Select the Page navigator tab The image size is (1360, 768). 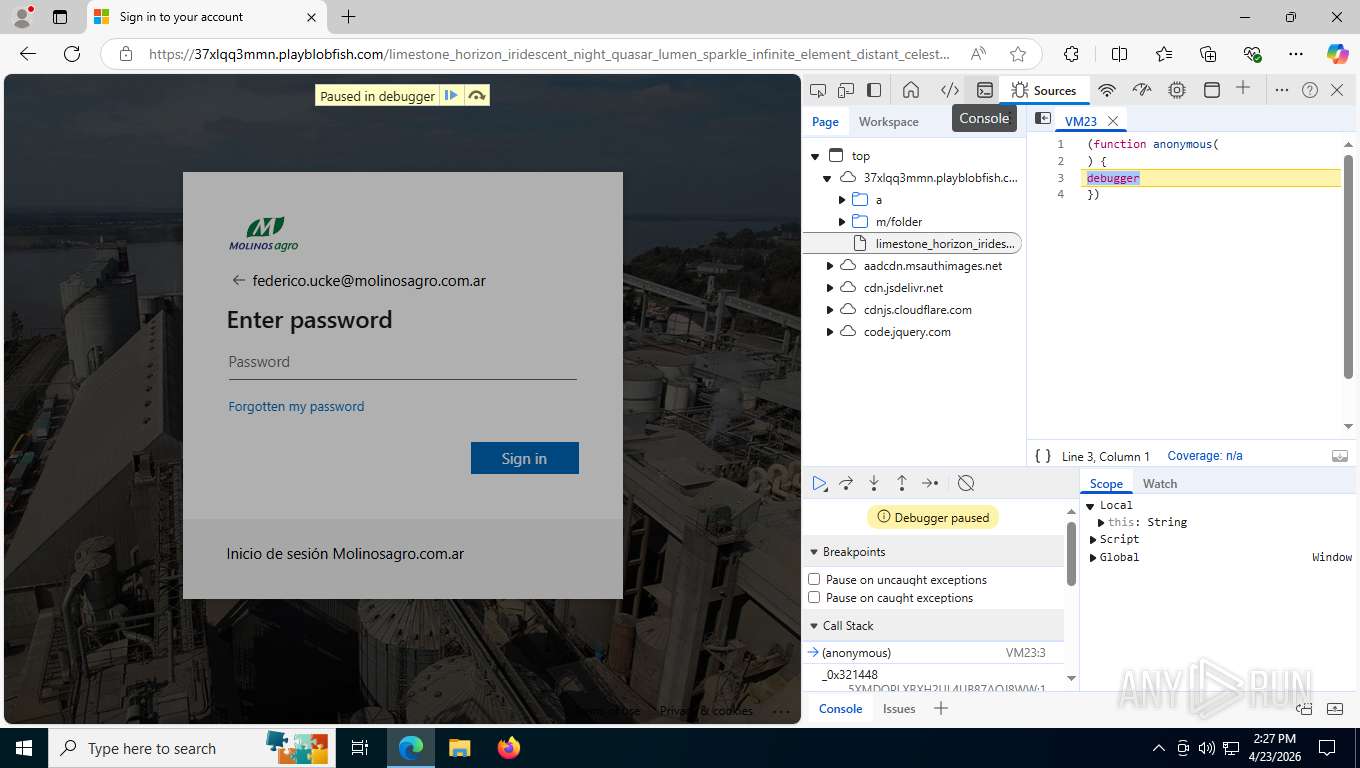(x=825, y=121)
